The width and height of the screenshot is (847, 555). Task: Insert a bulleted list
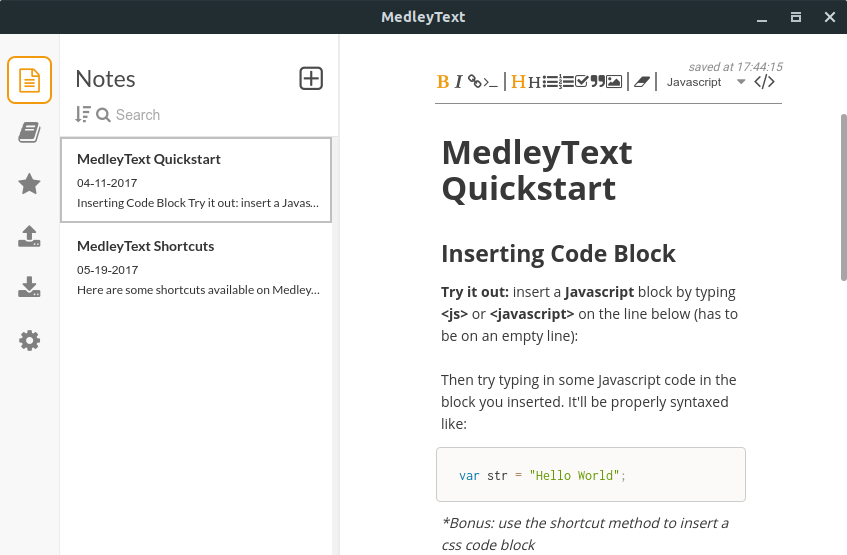(550, 82)
